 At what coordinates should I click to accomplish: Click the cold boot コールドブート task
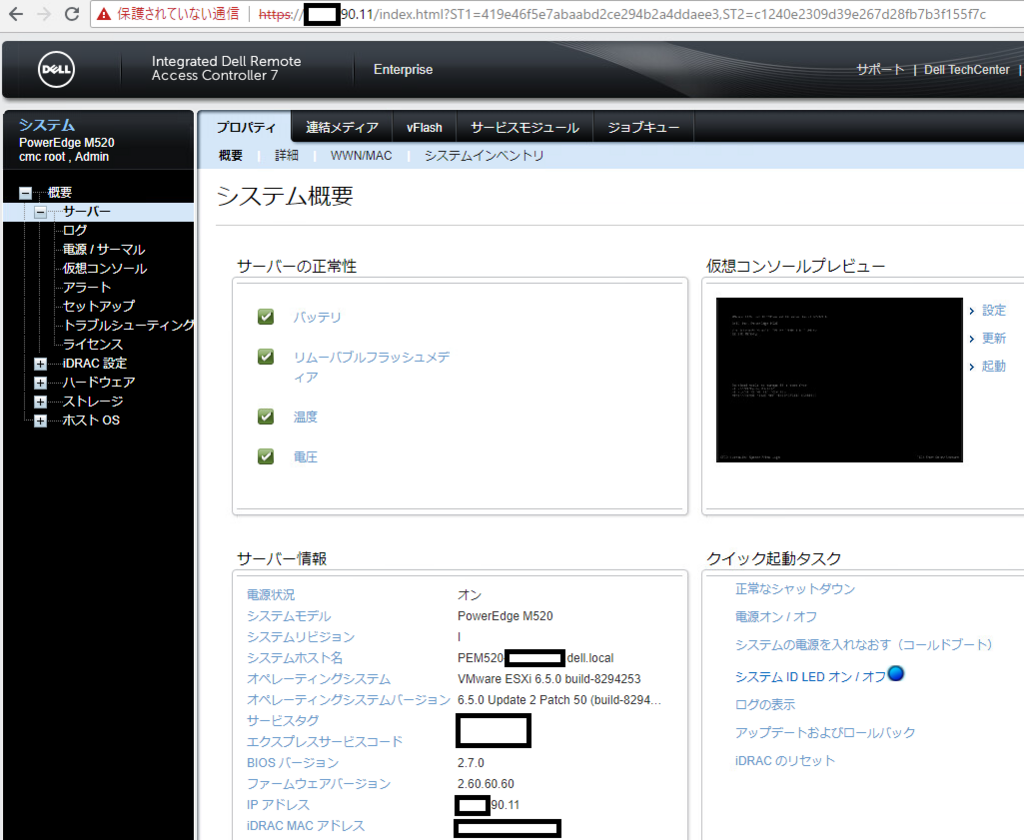(x=863, y=645)
